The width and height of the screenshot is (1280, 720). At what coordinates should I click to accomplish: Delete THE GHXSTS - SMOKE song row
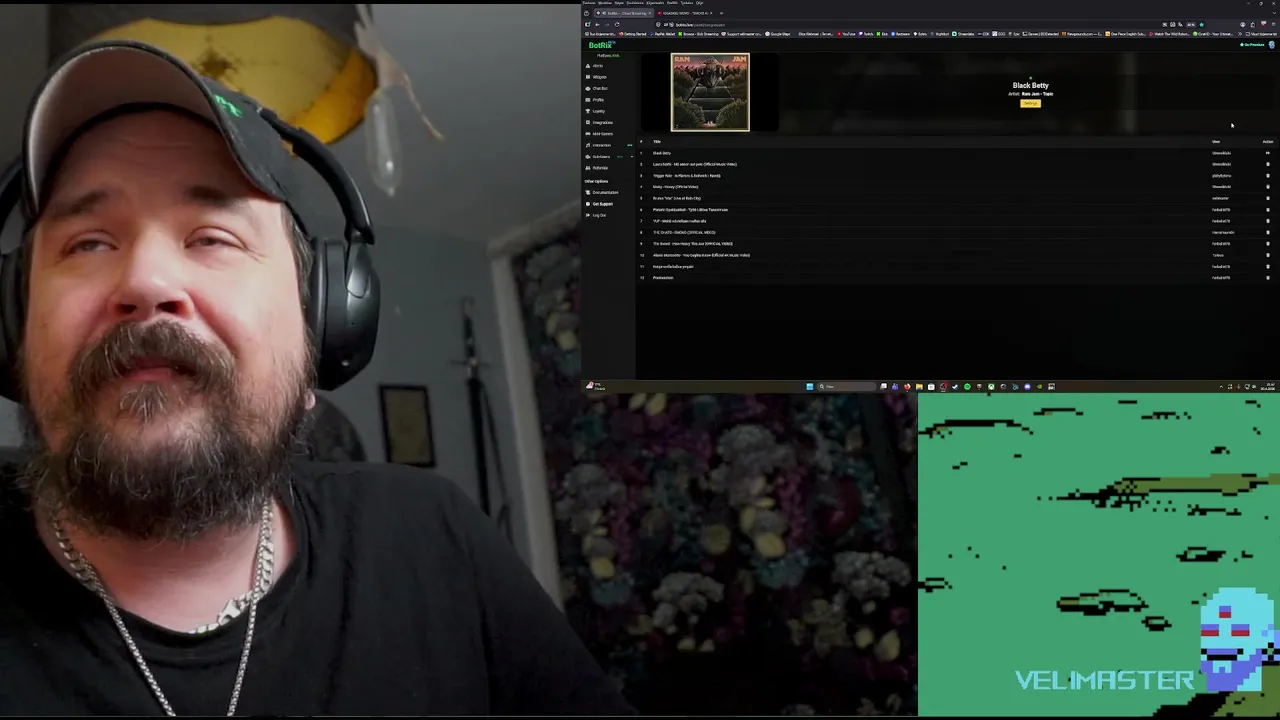tap(1268, 232)
